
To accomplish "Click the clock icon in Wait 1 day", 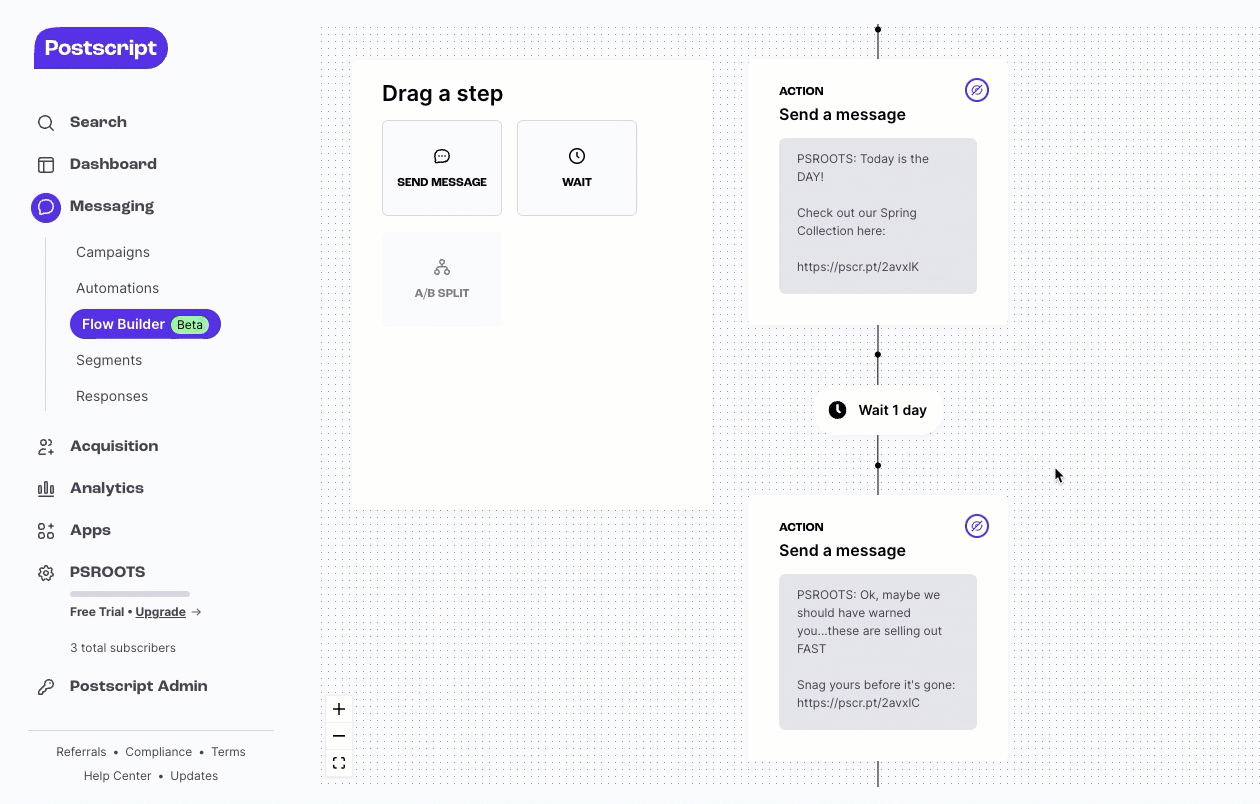I will click(x=838, y=410).
